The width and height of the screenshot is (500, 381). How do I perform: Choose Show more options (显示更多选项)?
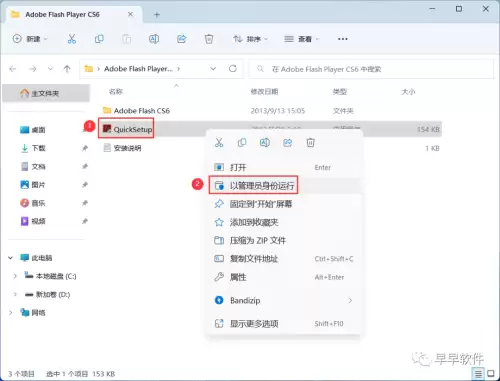tap(284, 323)
